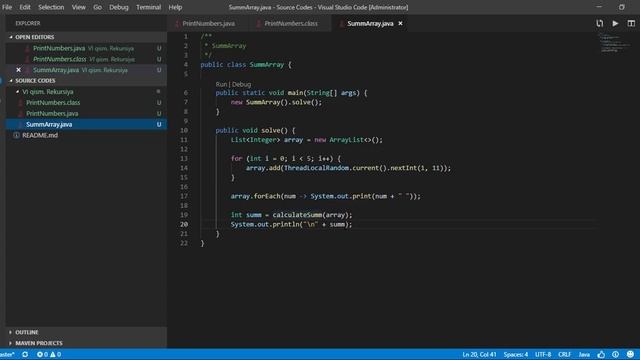Screen dimensions: 640x360
Task: Minimize the Visual Studio Code window
Action: pos(599,7)
